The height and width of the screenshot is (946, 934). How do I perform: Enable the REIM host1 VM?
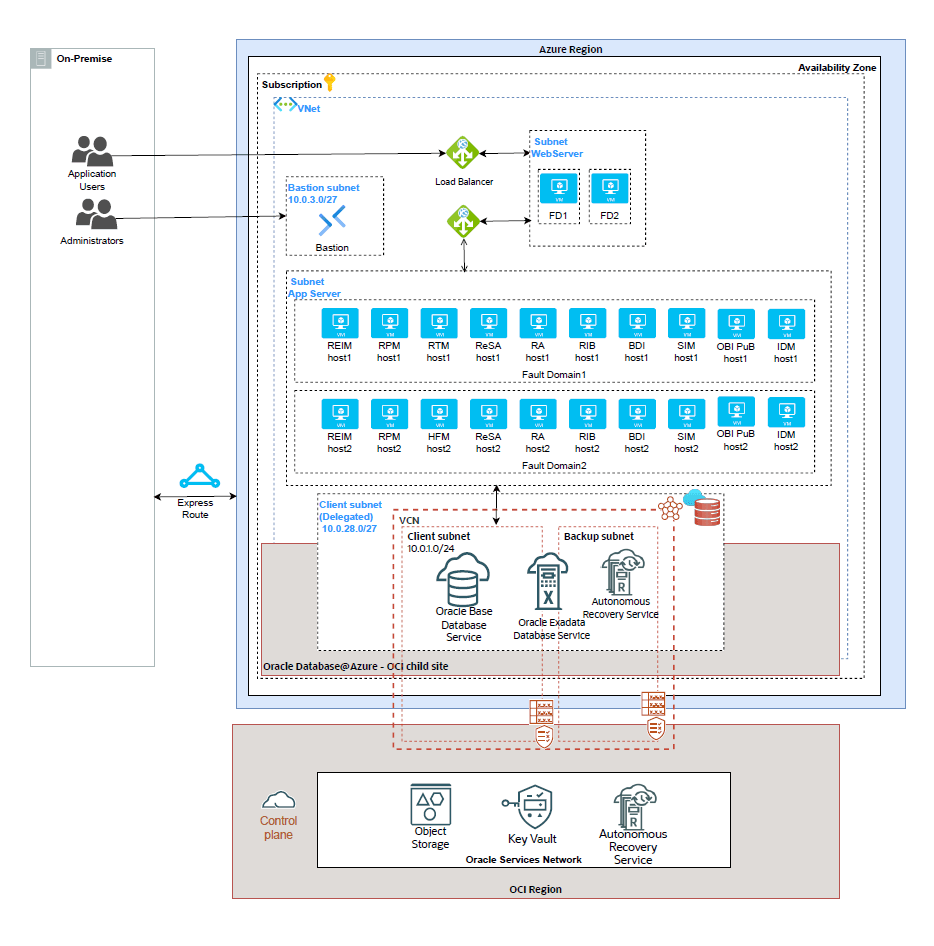click(x=339, y=323)
